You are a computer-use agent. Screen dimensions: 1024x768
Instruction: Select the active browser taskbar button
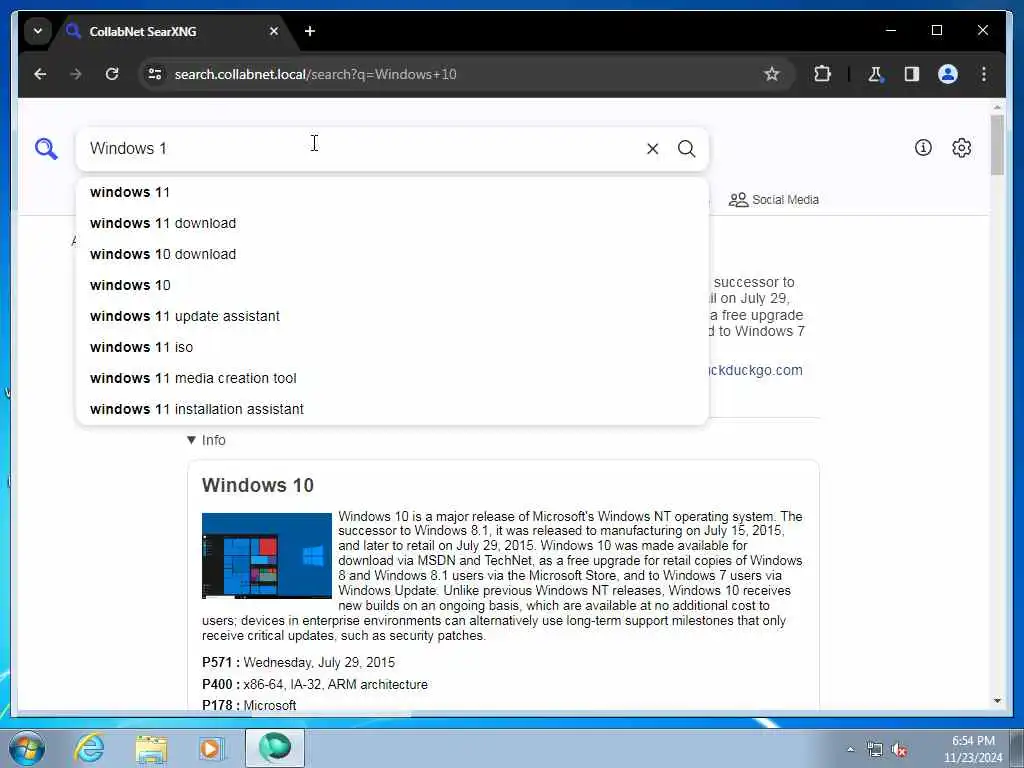click(x=274, y=748)
